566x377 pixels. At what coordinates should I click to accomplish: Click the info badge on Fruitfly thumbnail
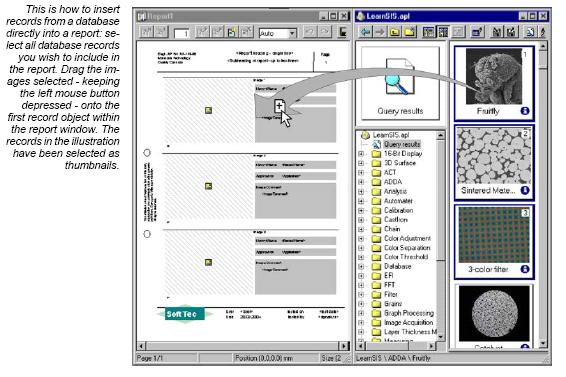point(525,111)
